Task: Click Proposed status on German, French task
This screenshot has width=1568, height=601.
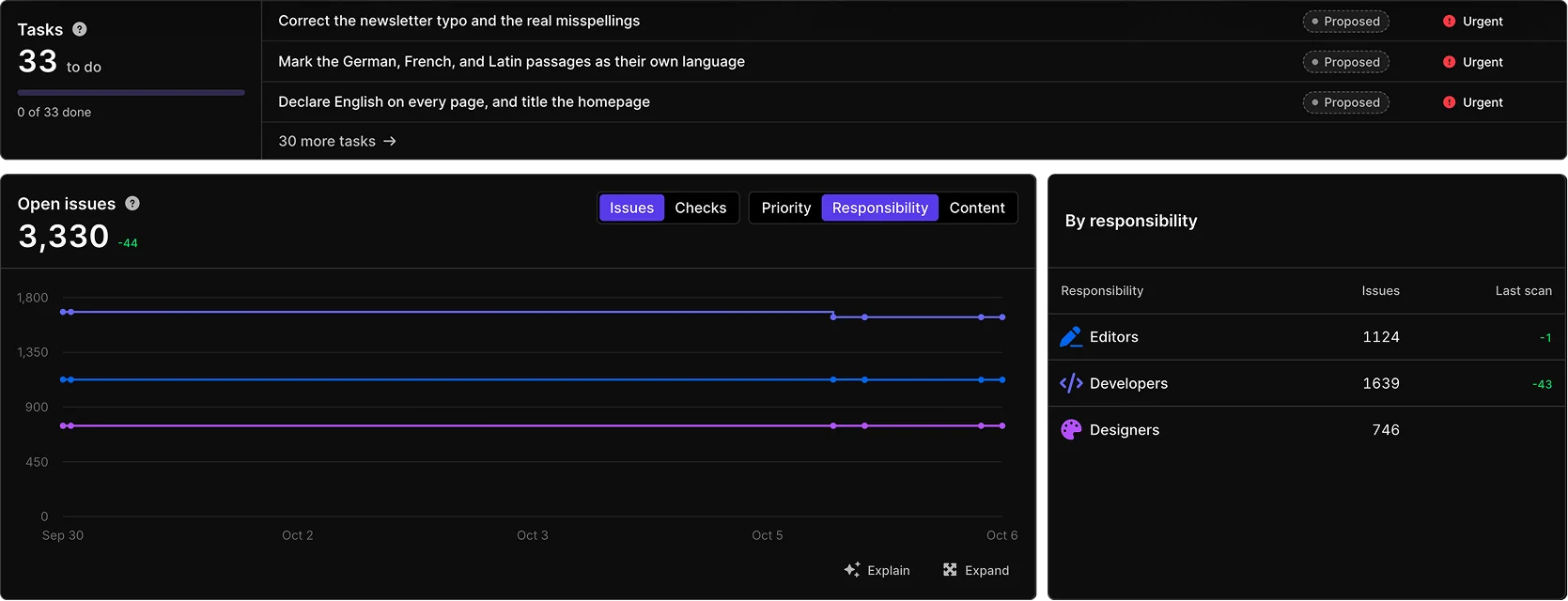Action: pos(1345,62)
